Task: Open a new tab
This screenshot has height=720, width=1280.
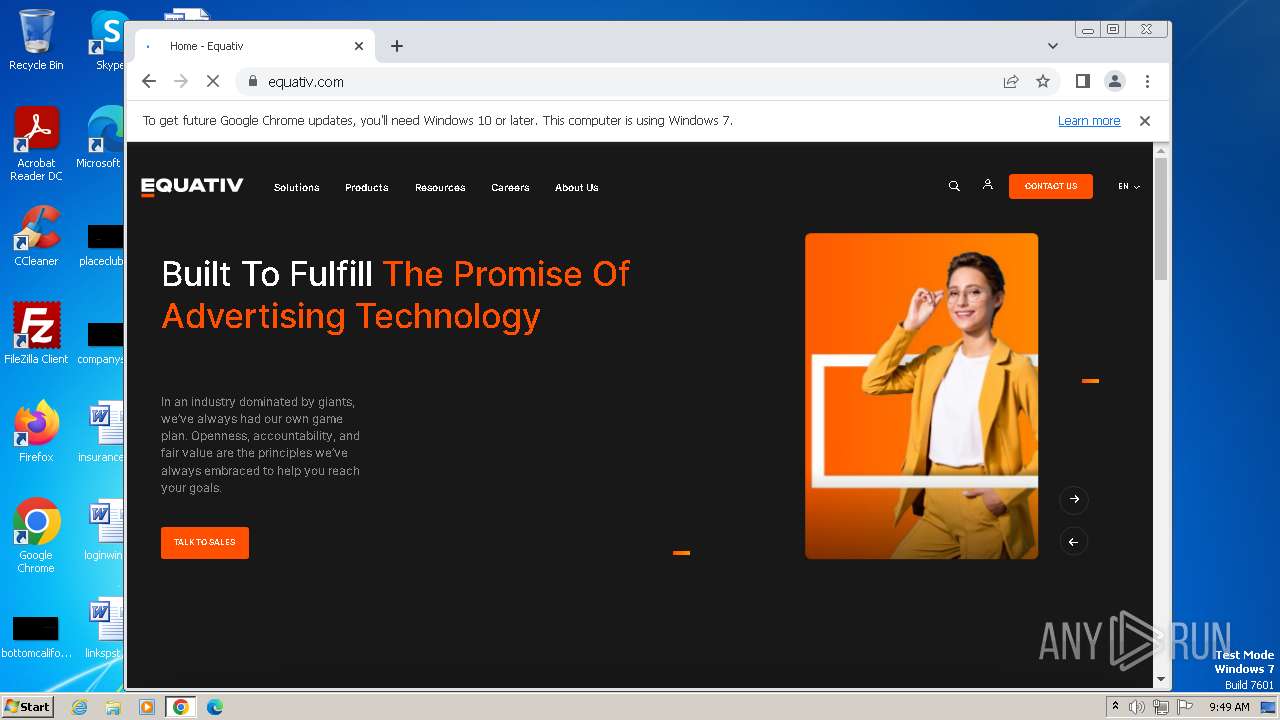Action: click(397, 46)
